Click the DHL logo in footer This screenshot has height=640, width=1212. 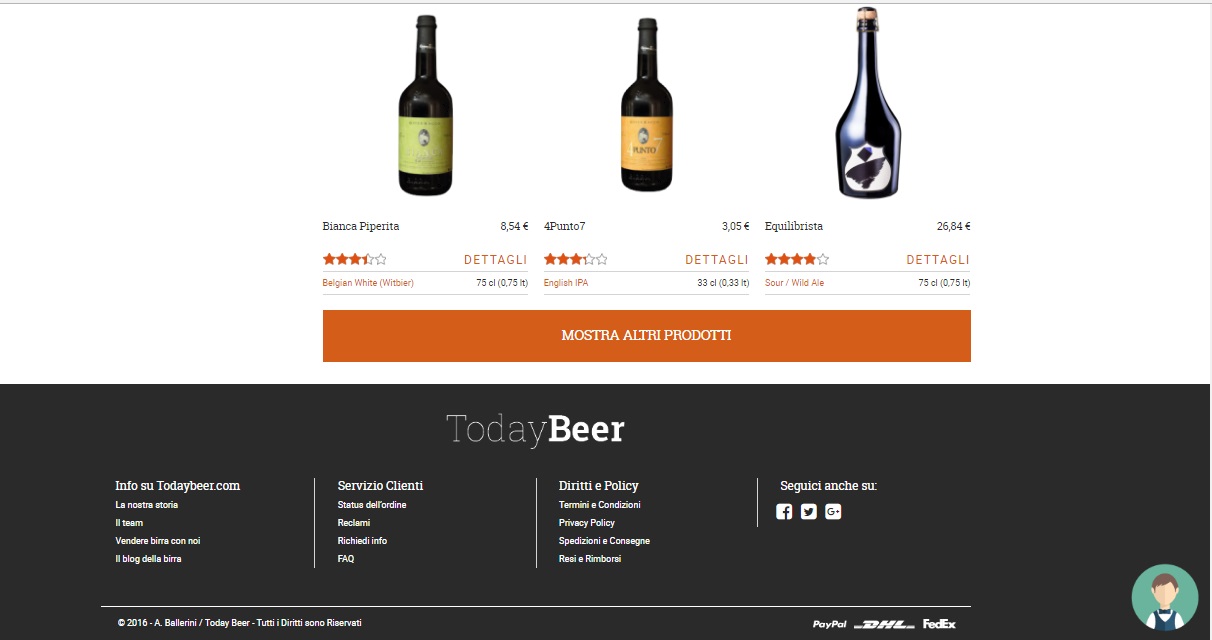pos(885,624)
